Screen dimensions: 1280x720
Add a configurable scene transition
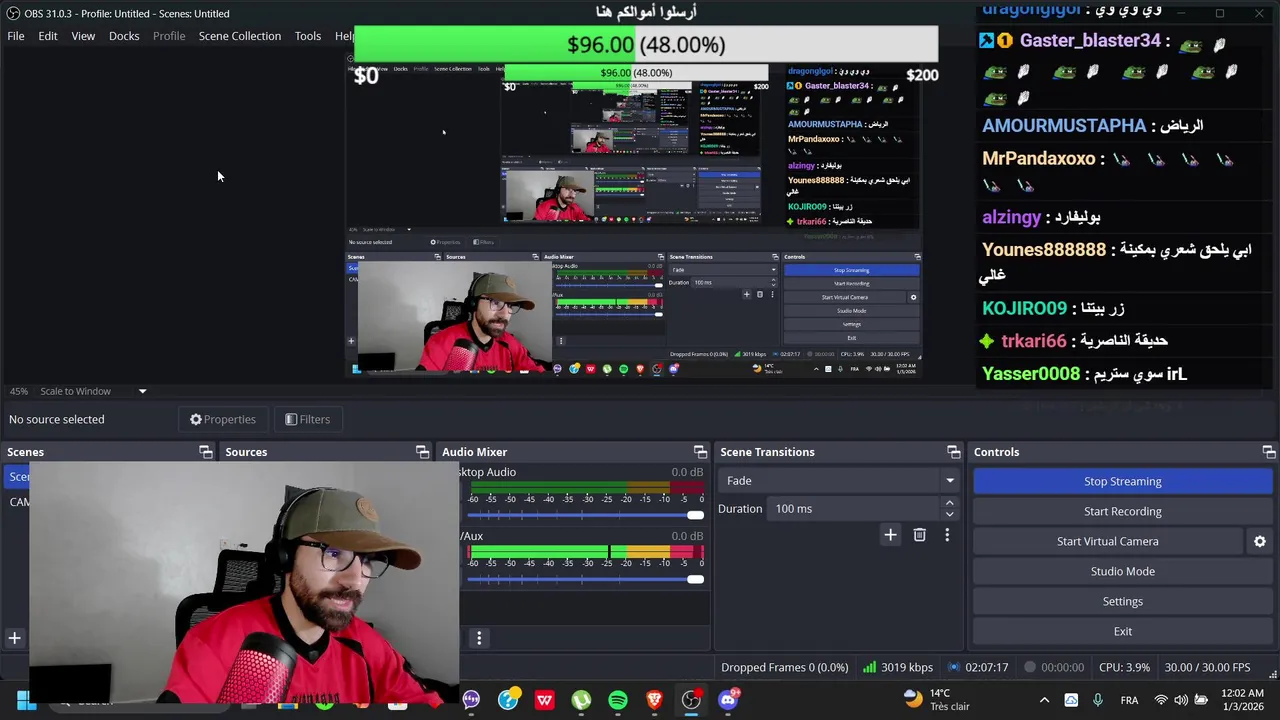(890, 535)
